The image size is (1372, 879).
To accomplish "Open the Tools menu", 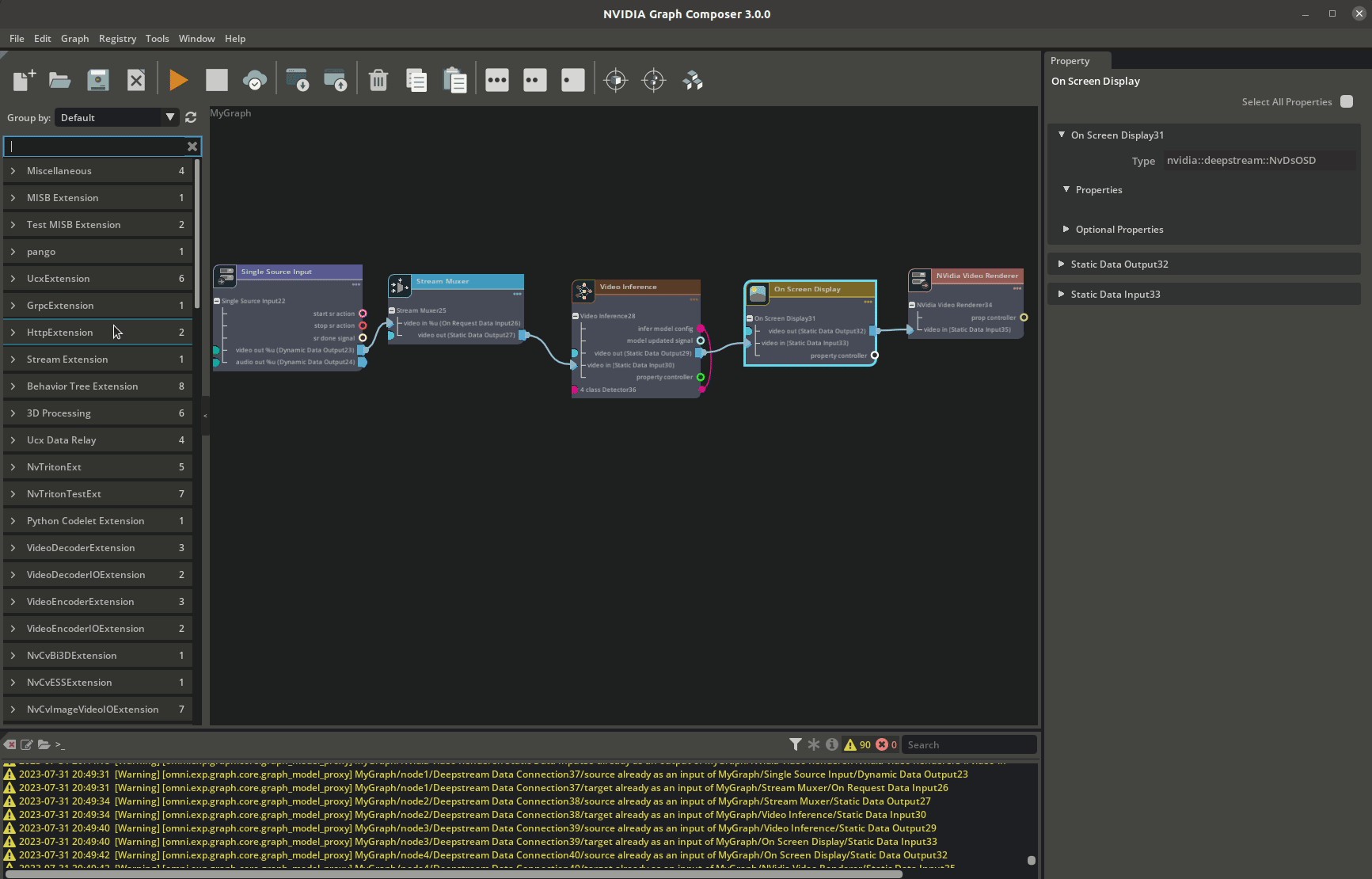I will (157, 38).
